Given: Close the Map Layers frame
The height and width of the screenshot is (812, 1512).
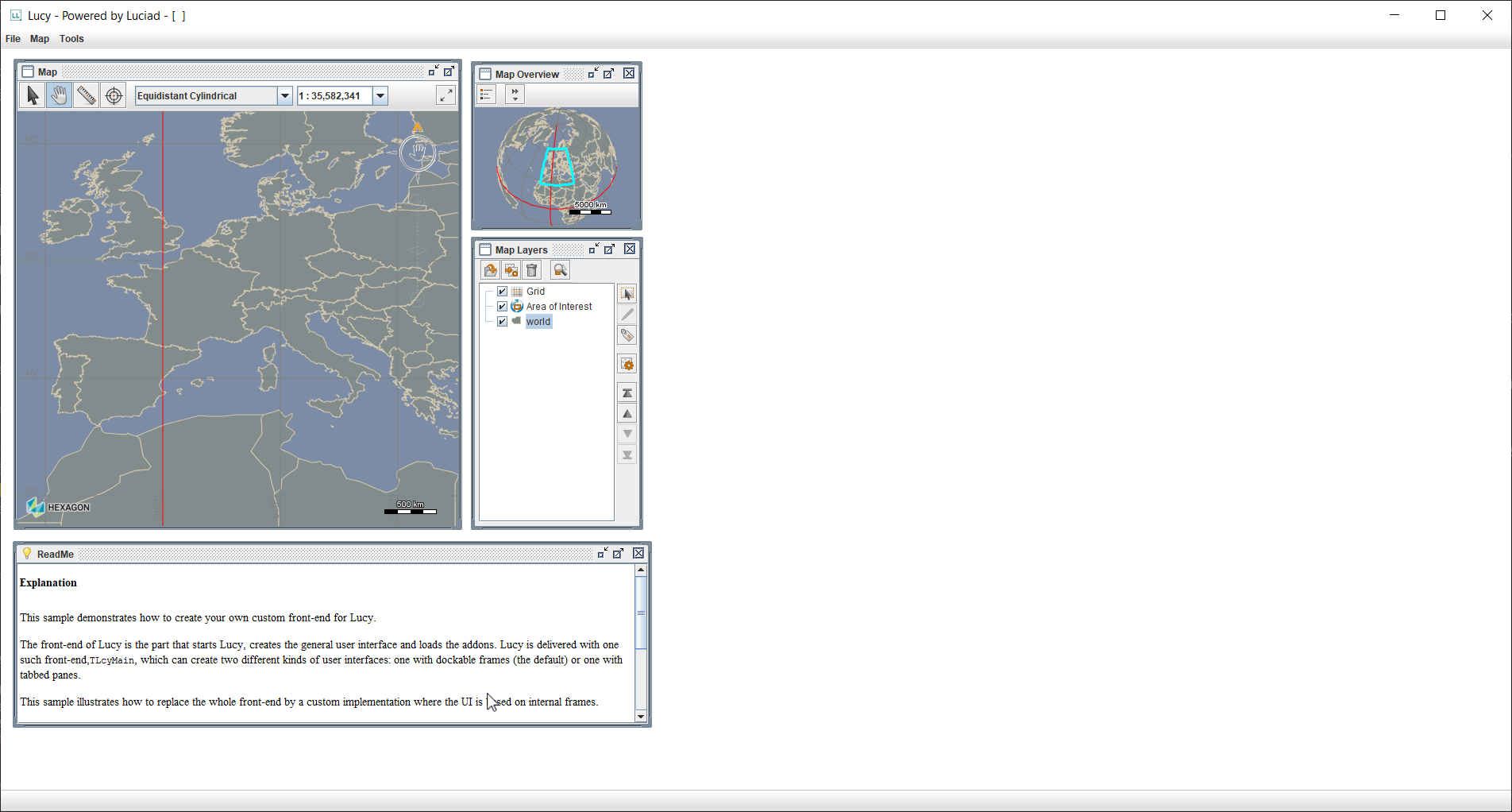Looking at the screenshot, I should coord(630,249).
